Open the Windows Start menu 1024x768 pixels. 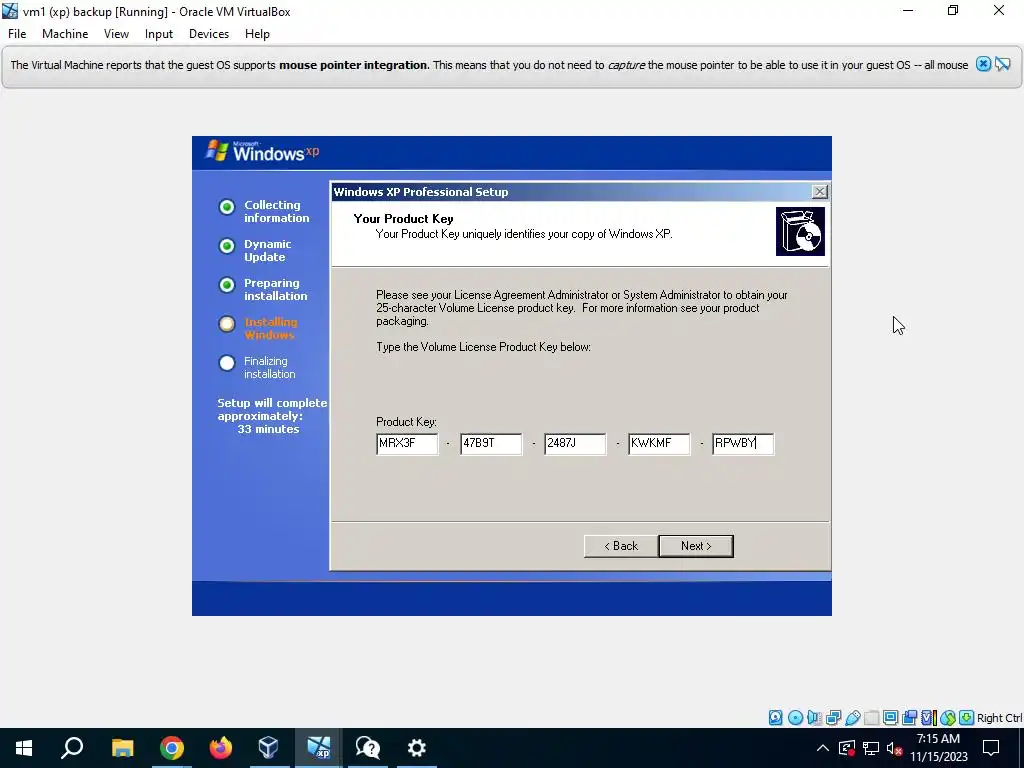(24, 748)
